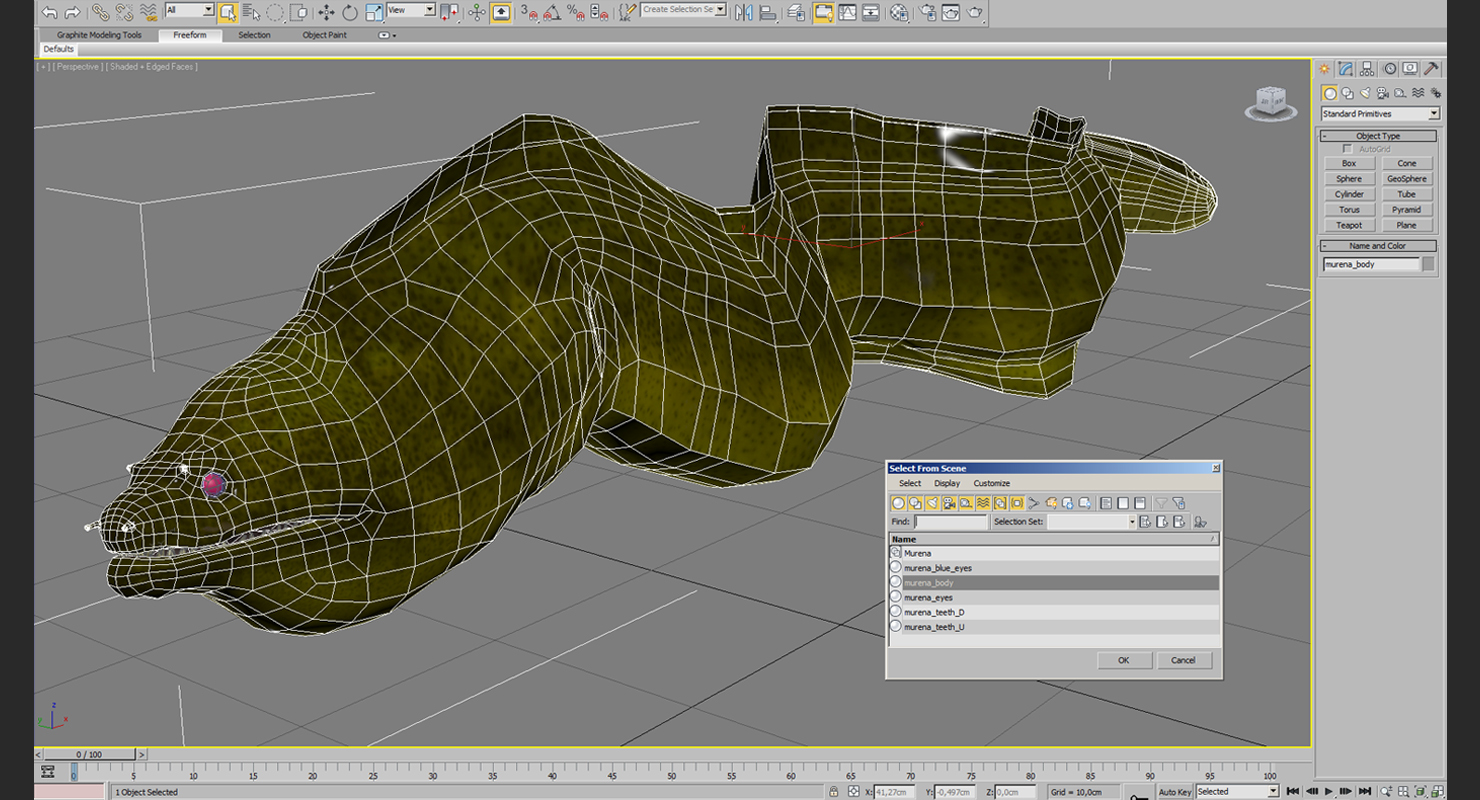Toggle Display Shapes filter in Select From Scene
The image size is (1480, 800).
(915, 503)
